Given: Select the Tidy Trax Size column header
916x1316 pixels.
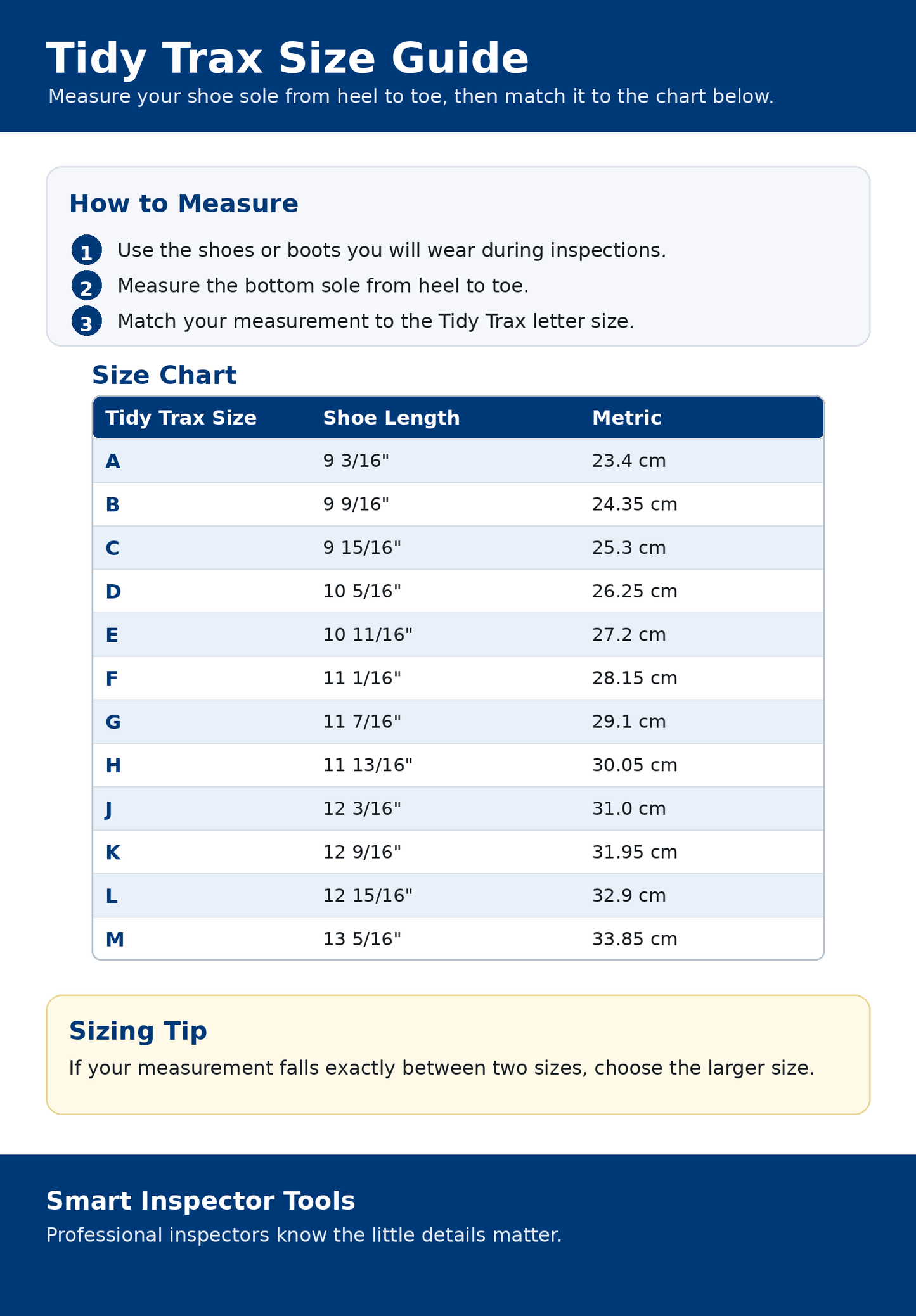Looking at the screenshot, I should [181, 418].
